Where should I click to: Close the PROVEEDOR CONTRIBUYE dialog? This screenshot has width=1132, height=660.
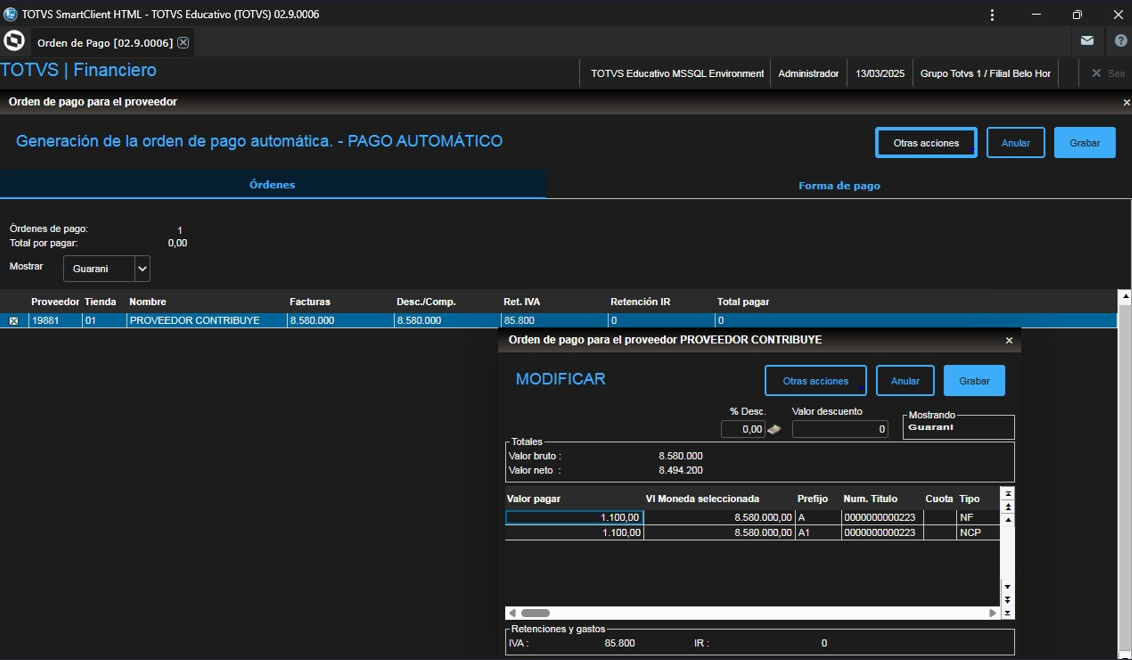coord(1009,341)
